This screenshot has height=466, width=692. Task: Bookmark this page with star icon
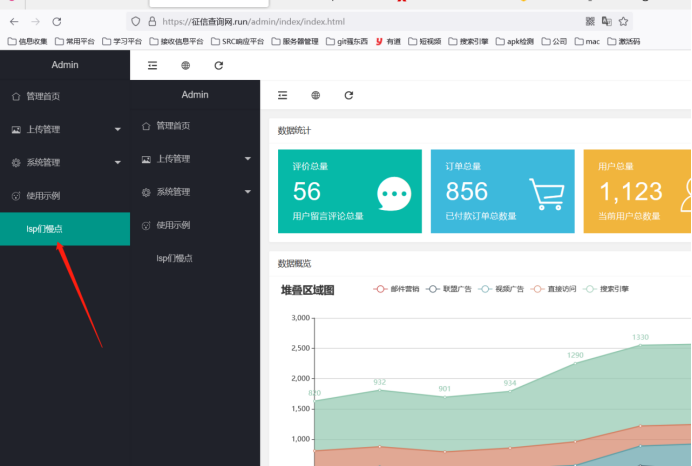click(x=623, y=21)
